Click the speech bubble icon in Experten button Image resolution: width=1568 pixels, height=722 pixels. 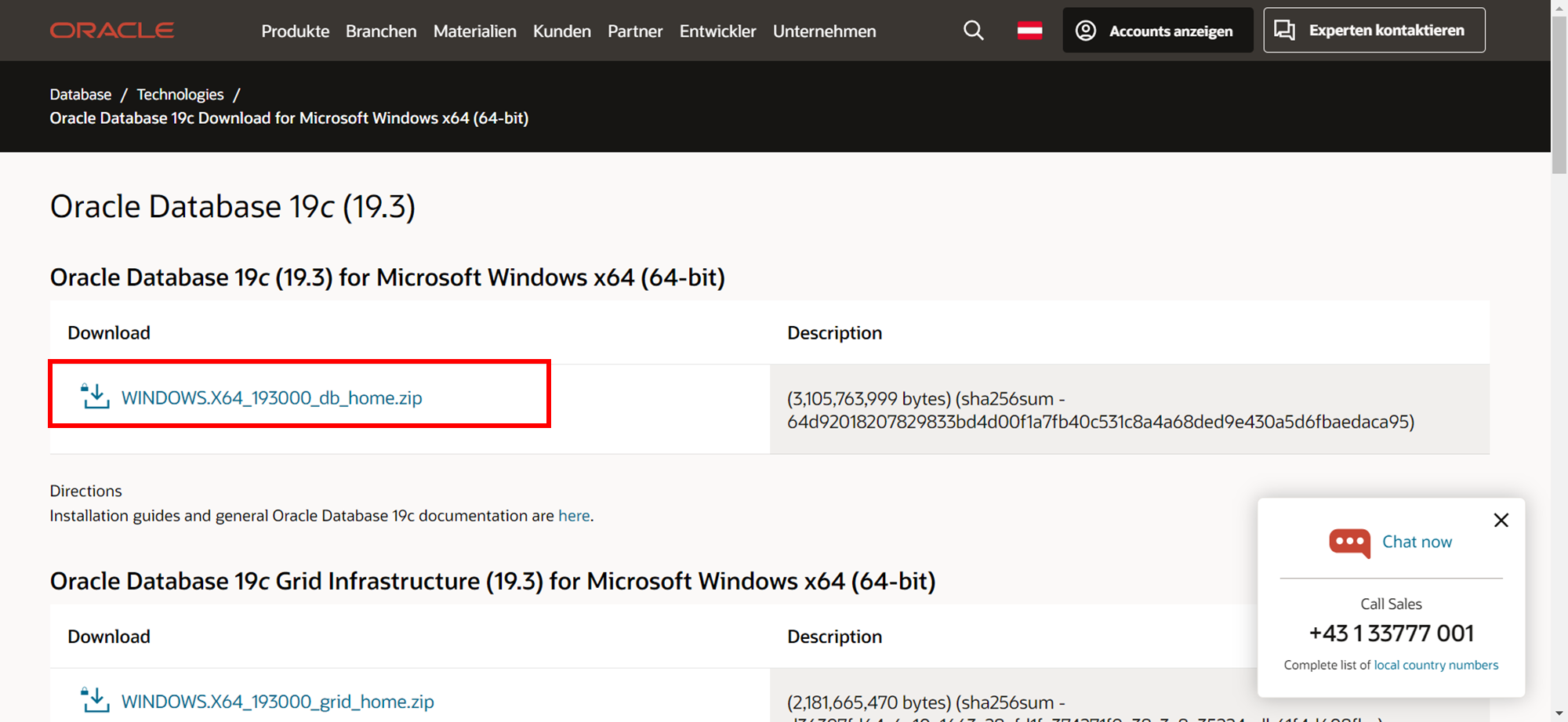pyautogui.click(x=1284, y=31)
